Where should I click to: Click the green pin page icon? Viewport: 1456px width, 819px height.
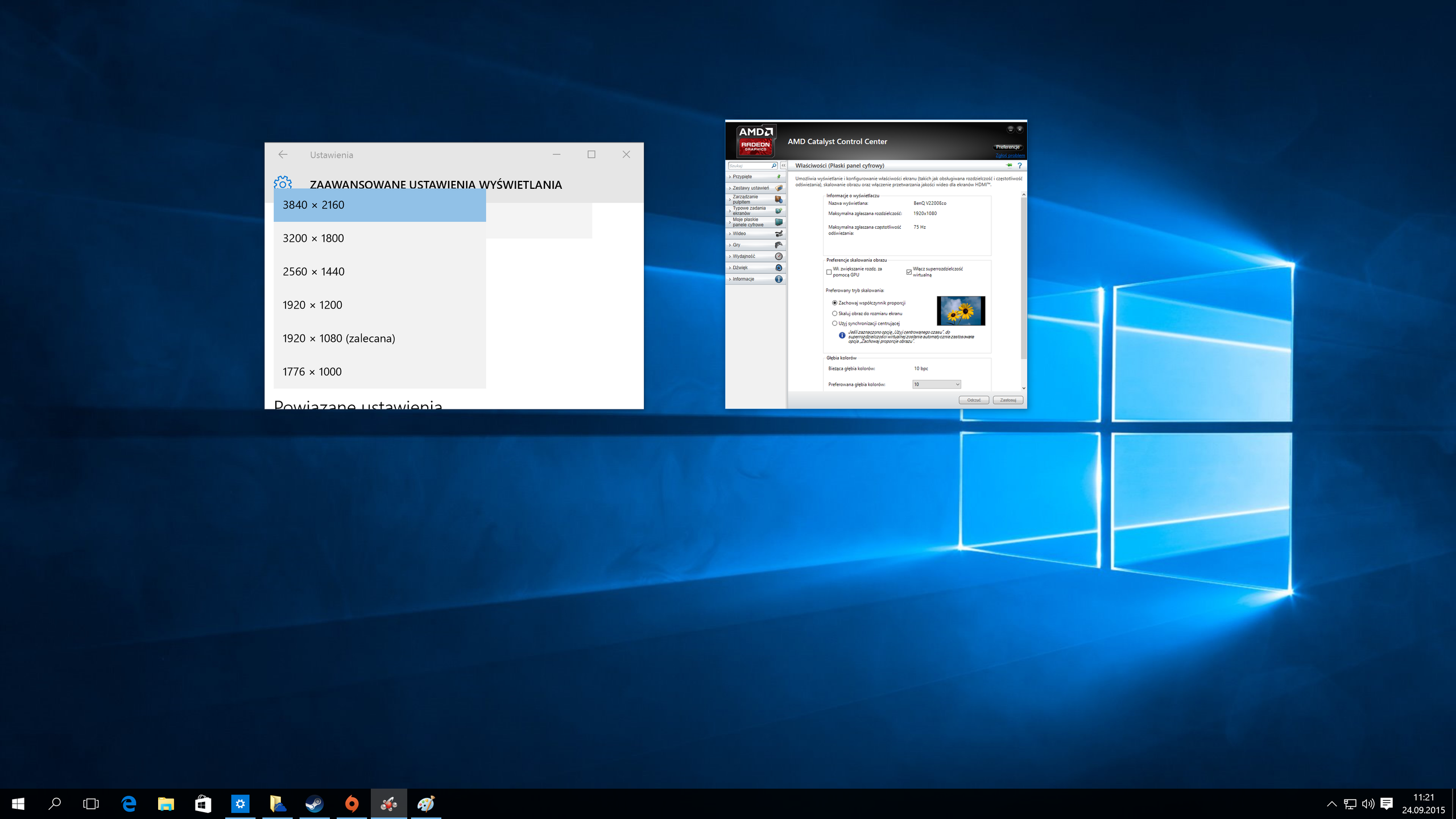(1009, 166)
